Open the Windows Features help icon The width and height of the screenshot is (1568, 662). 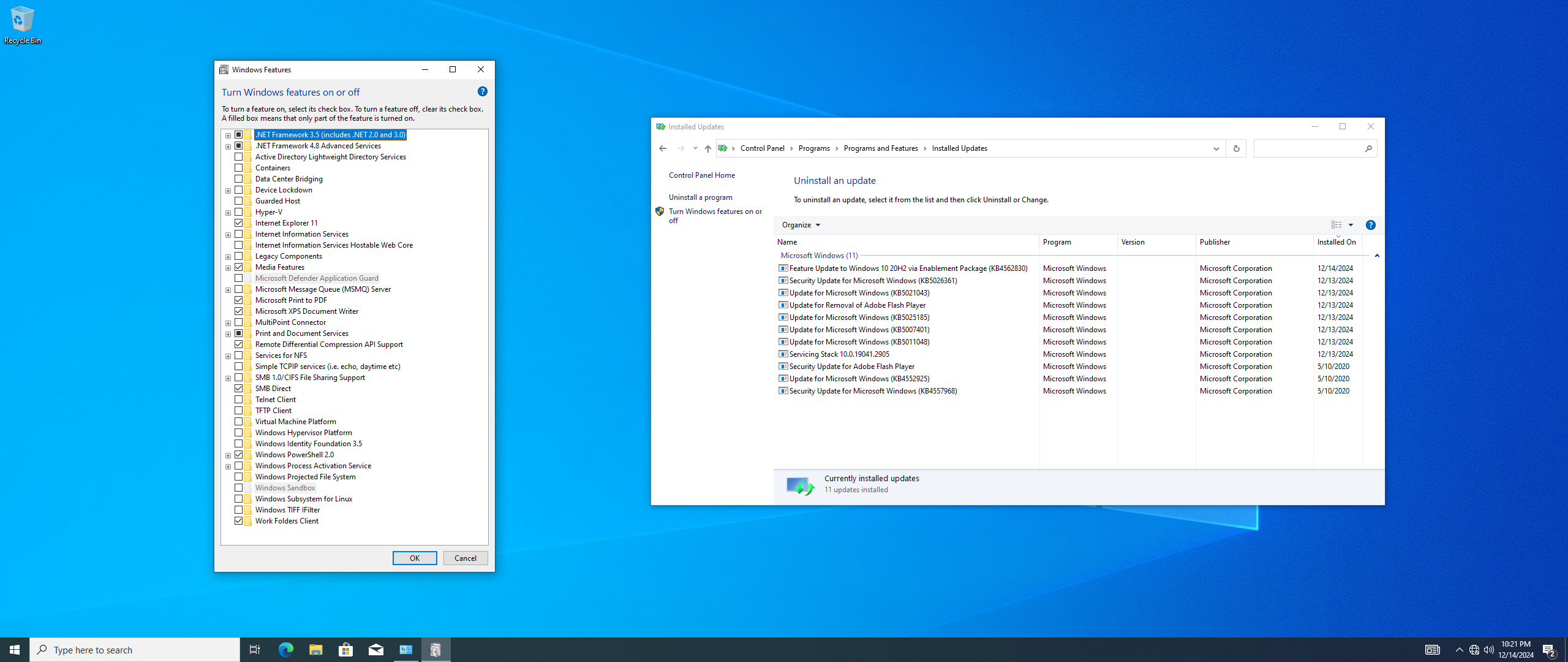(483, 91)
